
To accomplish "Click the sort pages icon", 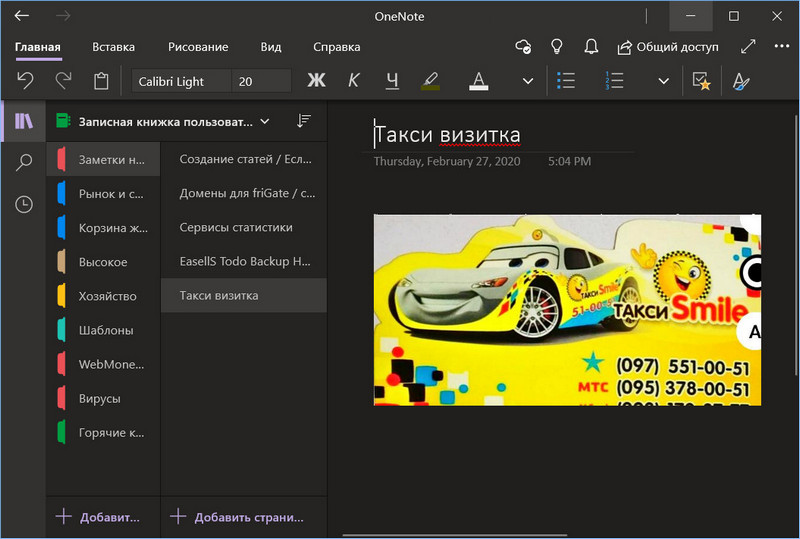I will click(x=304, y=122).
